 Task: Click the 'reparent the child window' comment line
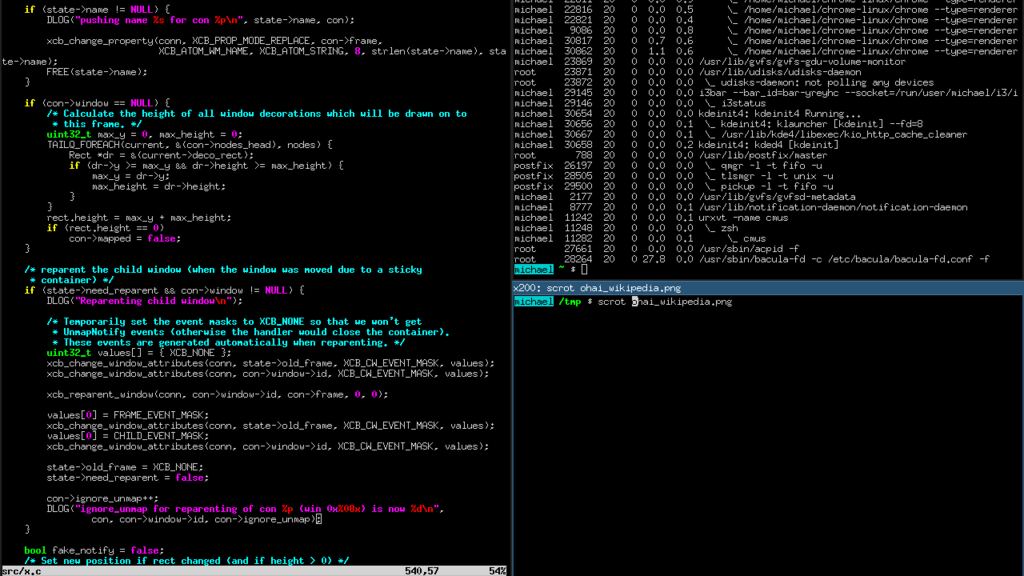pyautogui.click(x=223, y=270)
